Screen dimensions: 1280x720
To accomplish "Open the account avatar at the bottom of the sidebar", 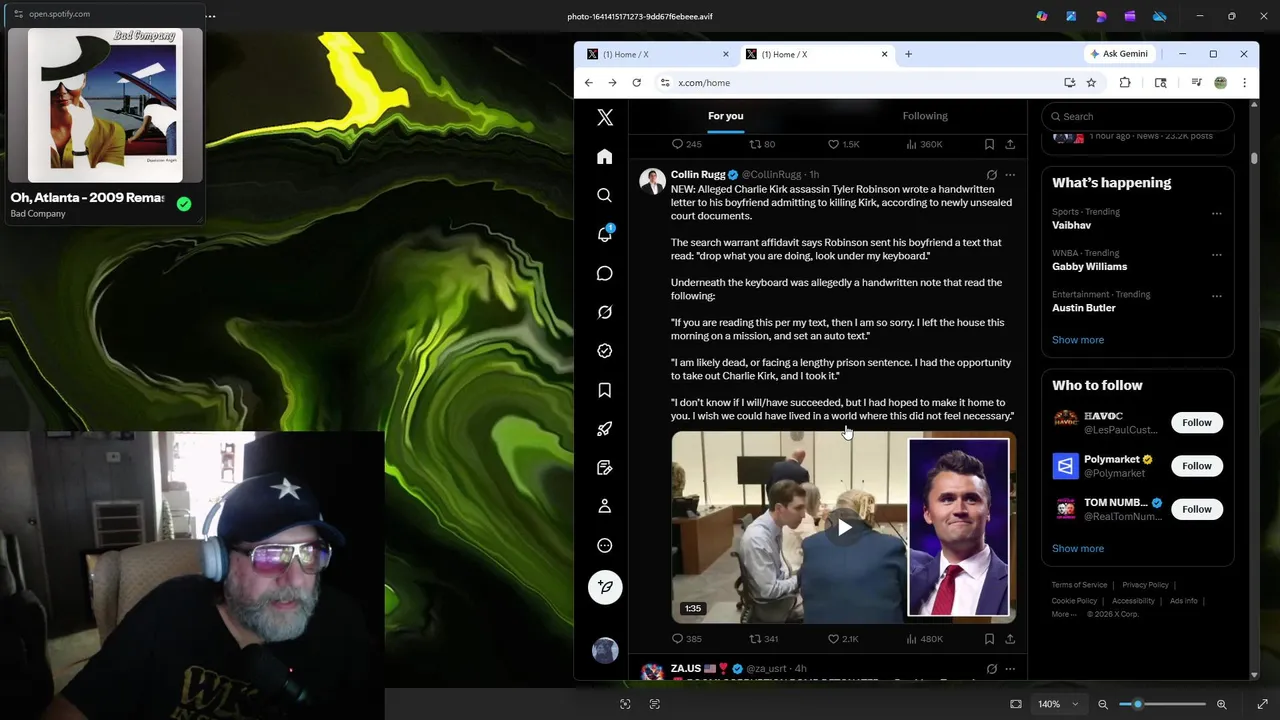I will [605, 651].
